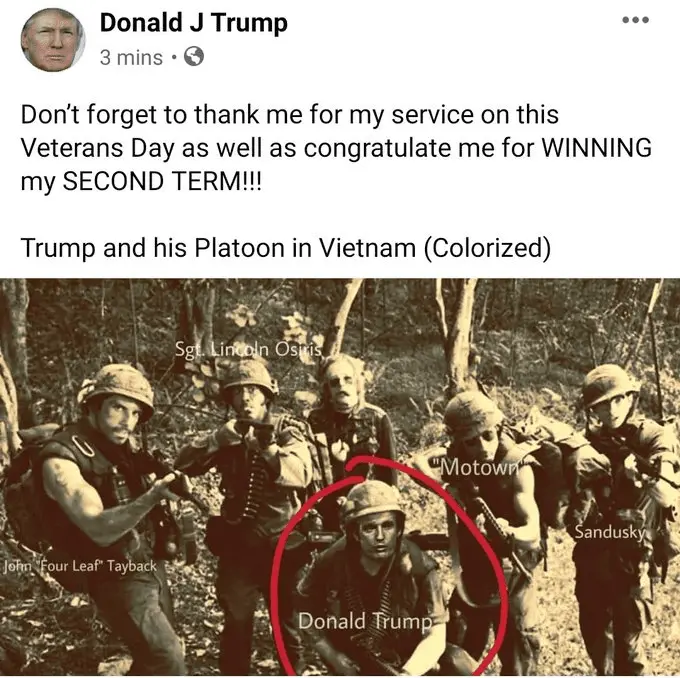Click the "Motown" name label
680x678 pixels.
pos(479,468)
